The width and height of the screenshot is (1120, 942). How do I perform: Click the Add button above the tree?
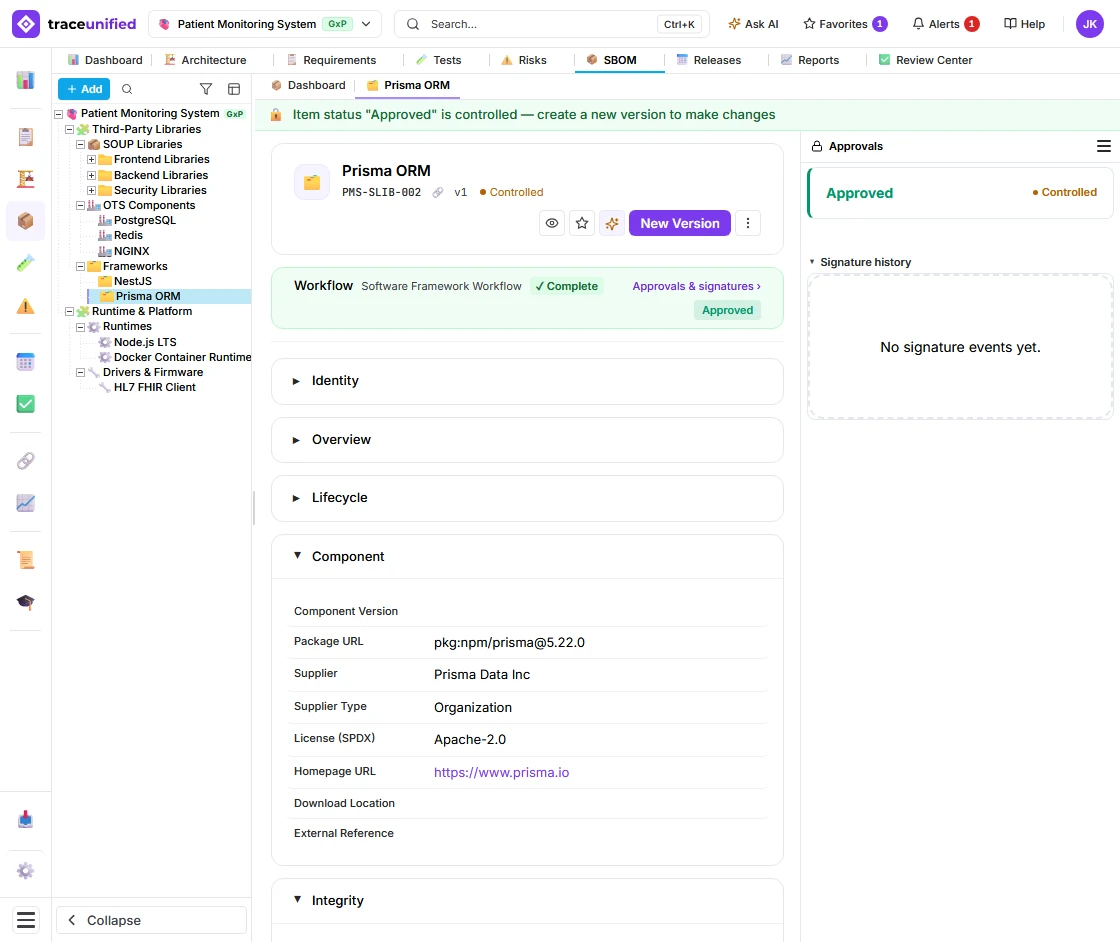click(84, 89)
